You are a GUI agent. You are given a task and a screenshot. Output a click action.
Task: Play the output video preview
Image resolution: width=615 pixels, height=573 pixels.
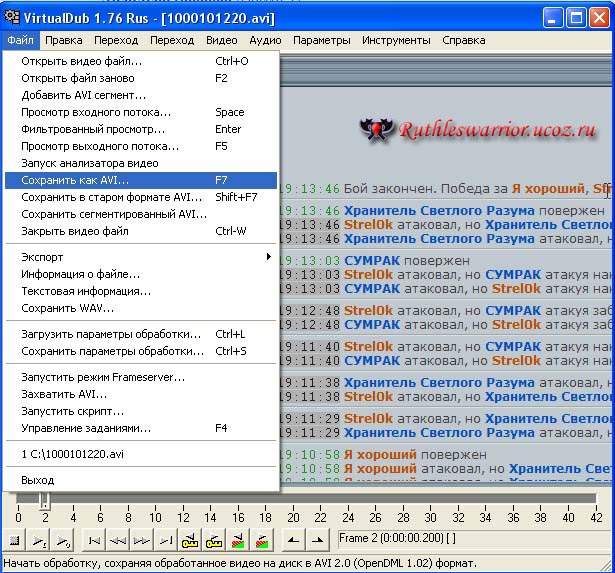pos(63,541)
